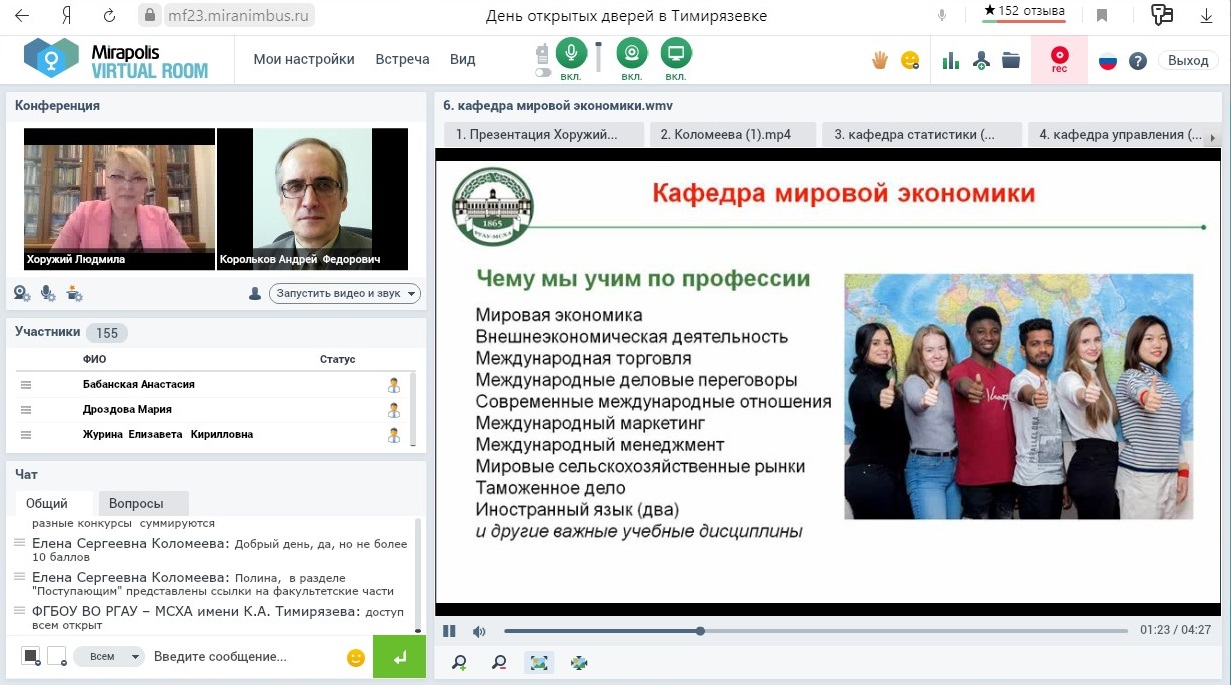Toggle screen sharing monitor button
Screen dimensions: 1231x685
(x=676, y=53)
